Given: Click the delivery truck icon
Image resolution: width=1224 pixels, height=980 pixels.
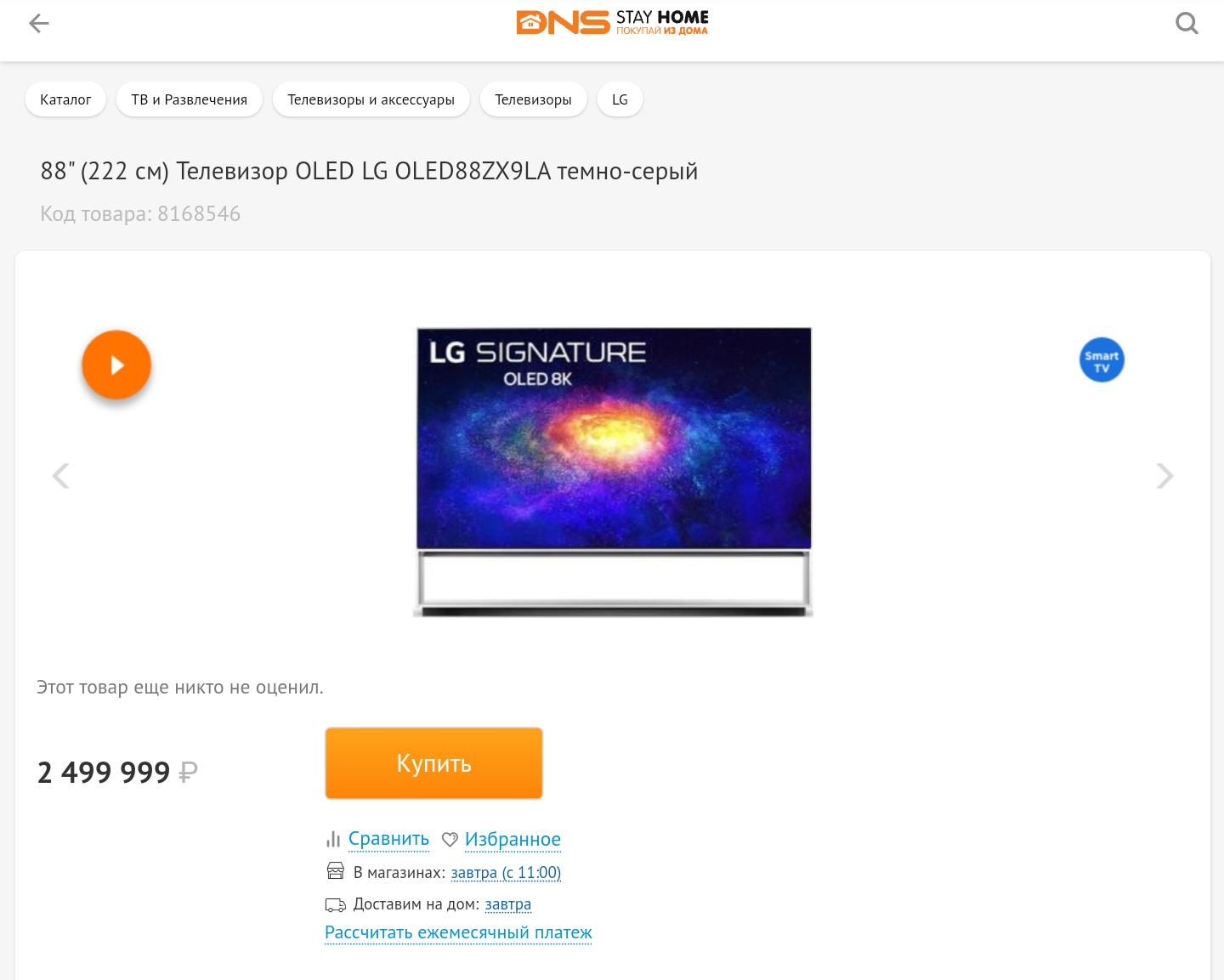Looking at the screenshot, I should click(336, 905).
